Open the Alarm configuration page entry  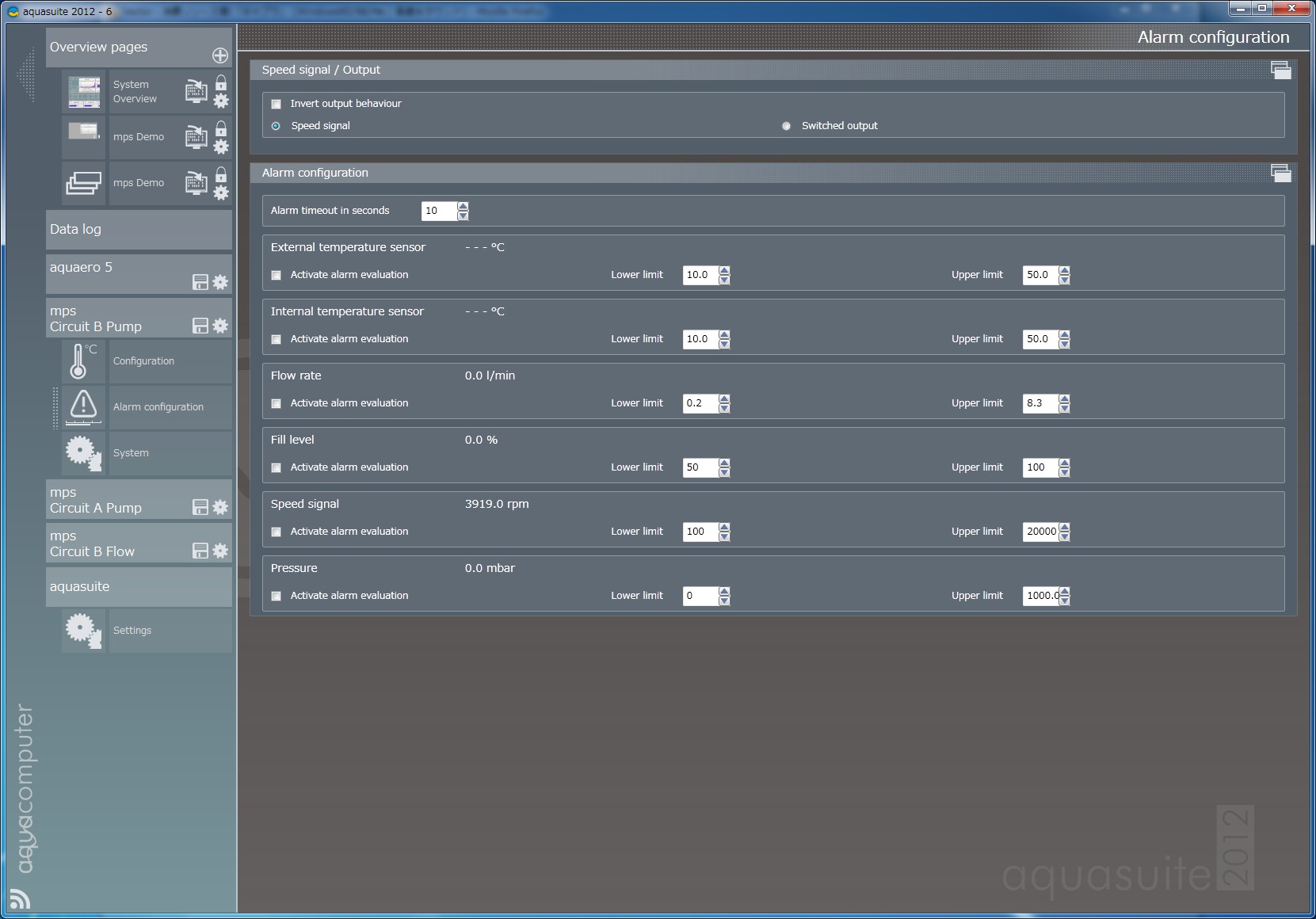click(x=170, y=407)
